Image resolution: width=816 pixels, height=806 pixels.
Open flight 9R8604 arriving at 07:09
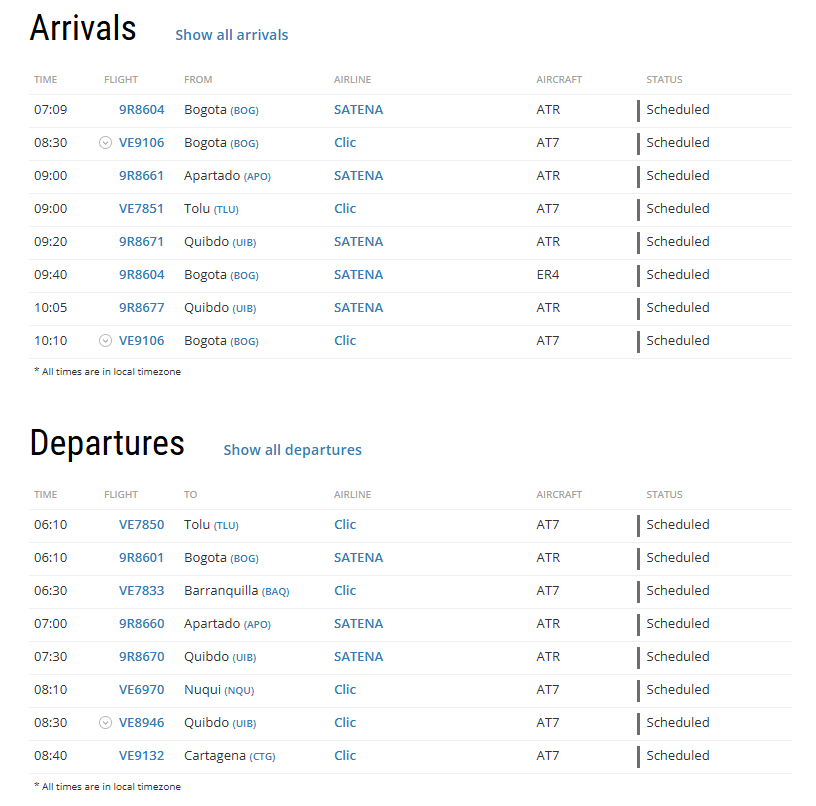(142, 110)
